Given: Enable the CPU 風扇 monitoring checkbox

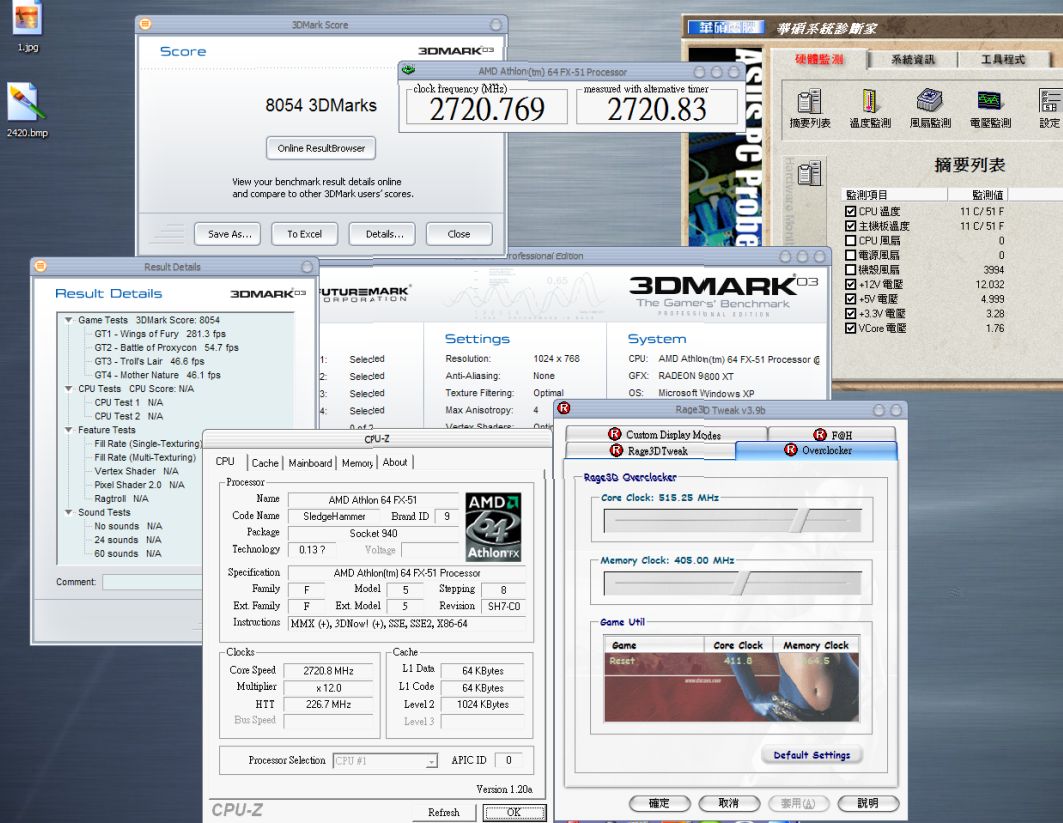Looking at the screenshot, I should tap(850, 241).
